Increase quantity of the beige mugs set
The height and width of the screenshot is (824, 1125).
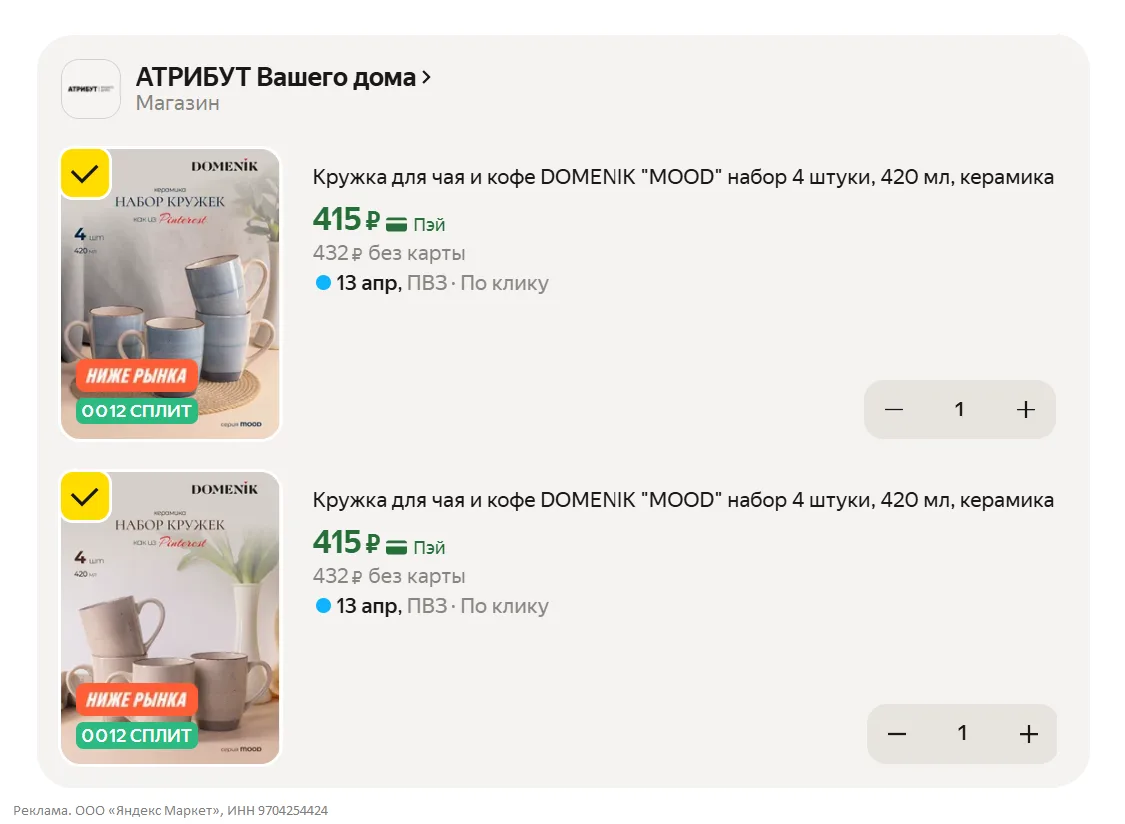point(1028,734)
